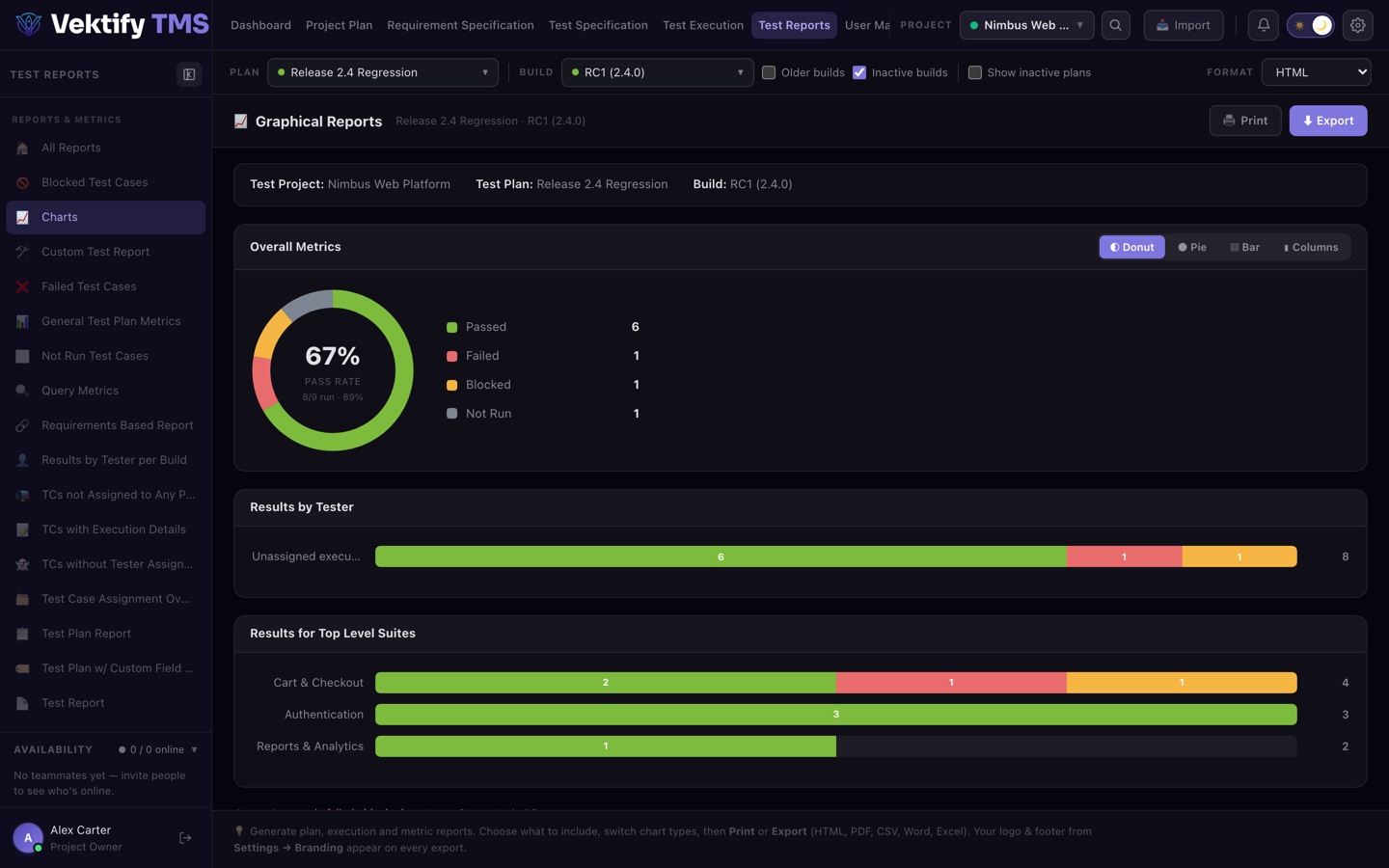This screenshot has width=1389, height=868.
Task: Uncheck the Inactive builds checkbox
Action: point(859,72)
